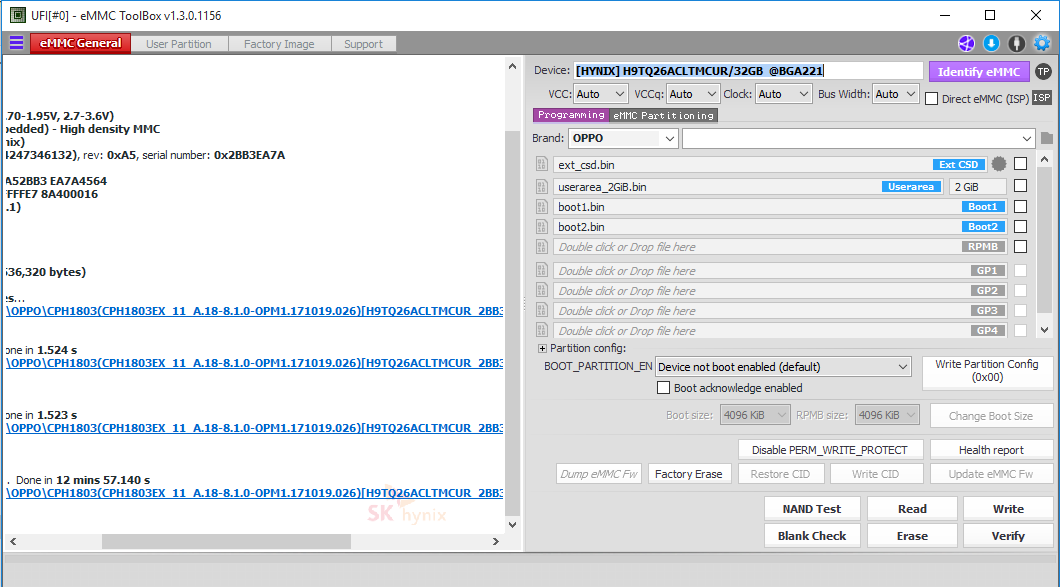Click the blue download arrow icon
Image resolution: width=1060 pixels, height=587 pixels.
click(991, 43)
